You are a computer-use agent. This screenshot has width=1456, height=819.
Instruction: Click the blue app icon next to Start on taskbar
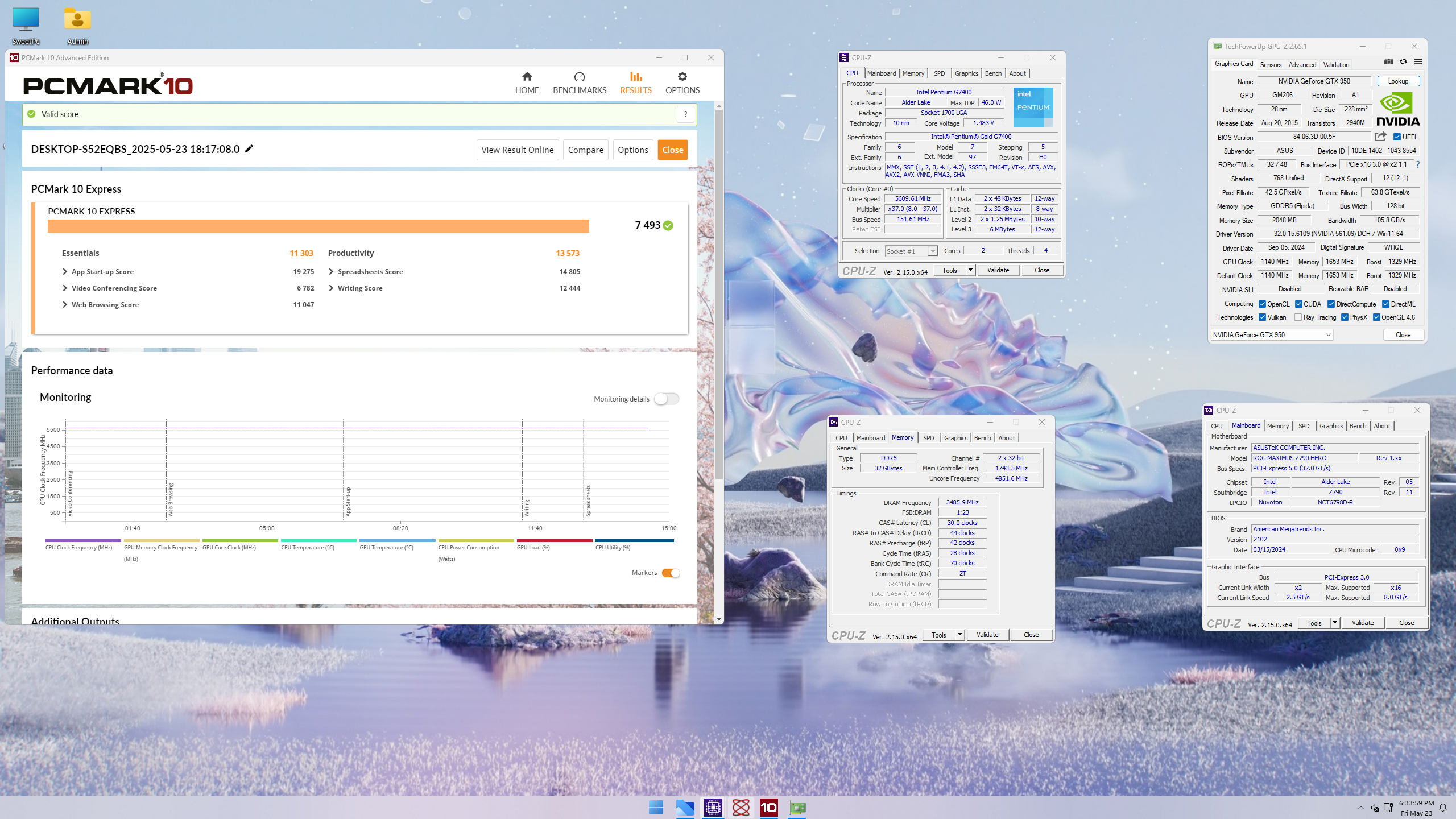click(685, 808)
